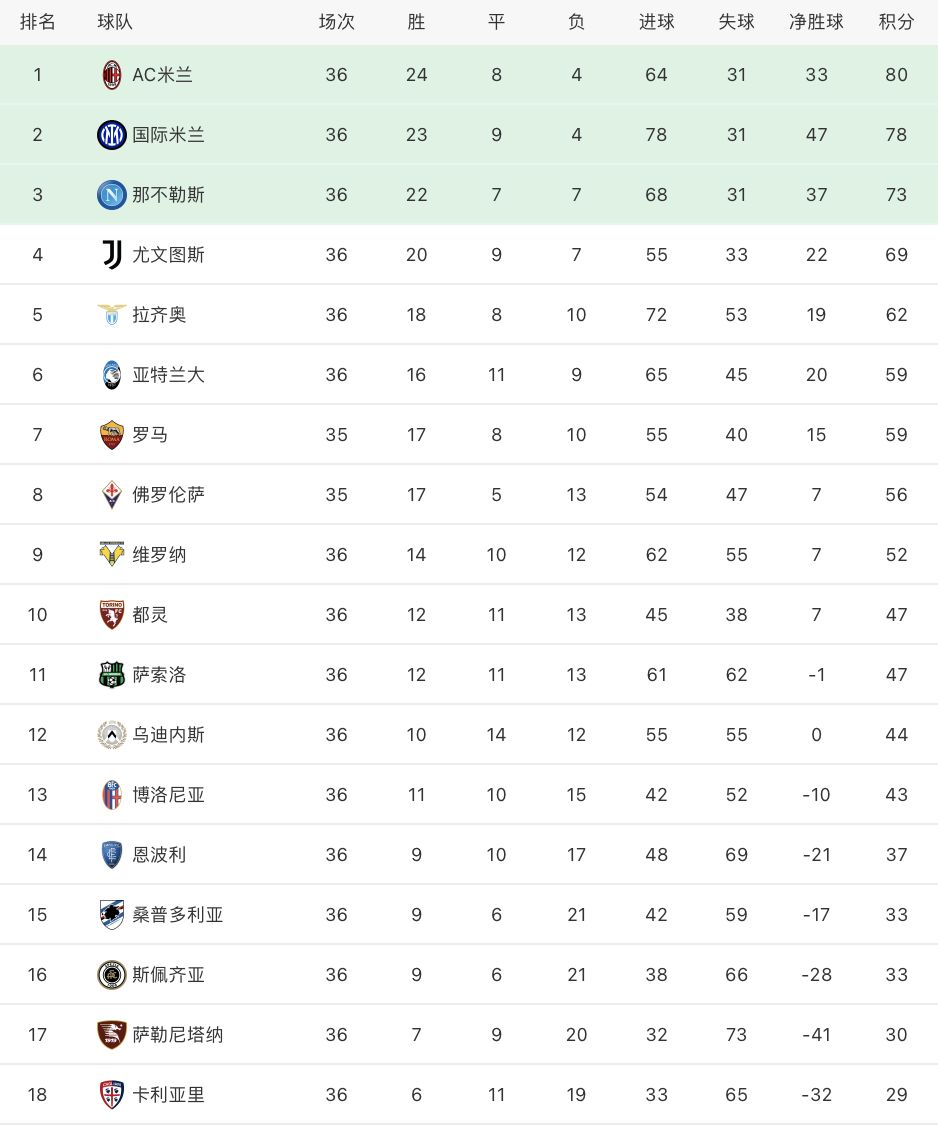Screen dimensions: 938x1125
Task: Sort table by 净胜球 column header
Action: (816, 22)
